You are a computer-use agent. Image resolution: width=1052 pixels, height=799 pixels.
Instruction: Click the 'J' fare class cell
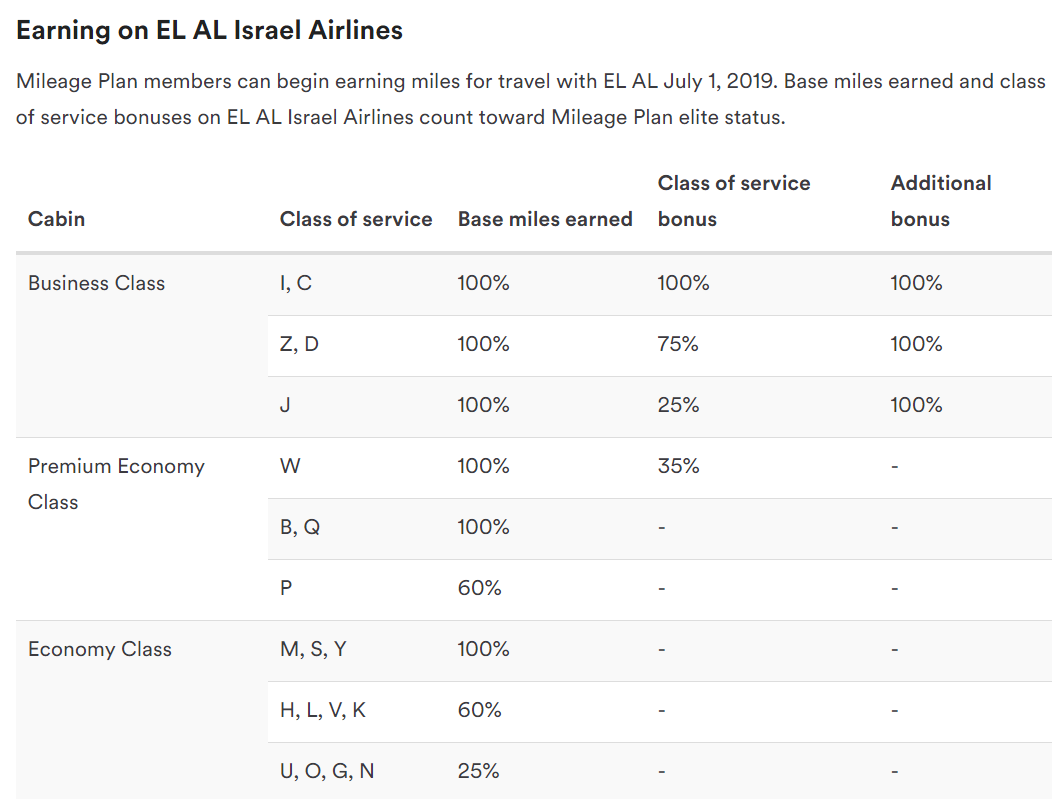285,405
